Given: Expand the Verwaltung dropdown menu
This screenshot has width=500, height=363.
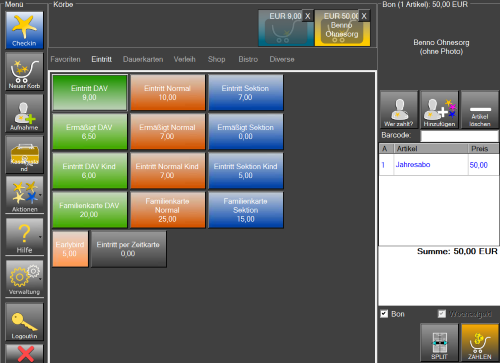Looking at the screenshot, I should [40, 279].
